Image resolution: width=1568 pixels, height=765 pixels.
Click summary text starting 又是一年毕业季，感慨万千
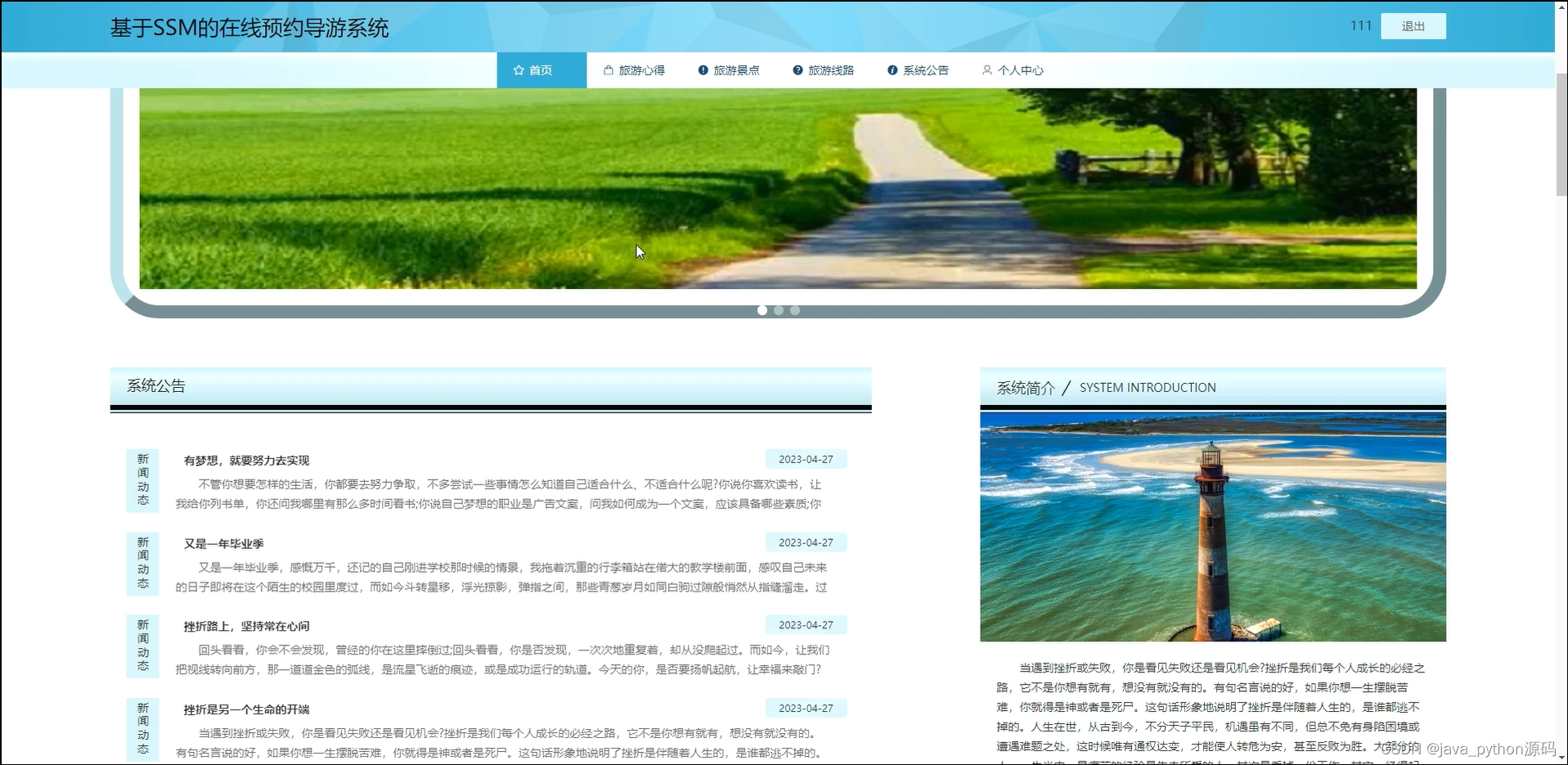pyautogui.click(x=501, y=577)
